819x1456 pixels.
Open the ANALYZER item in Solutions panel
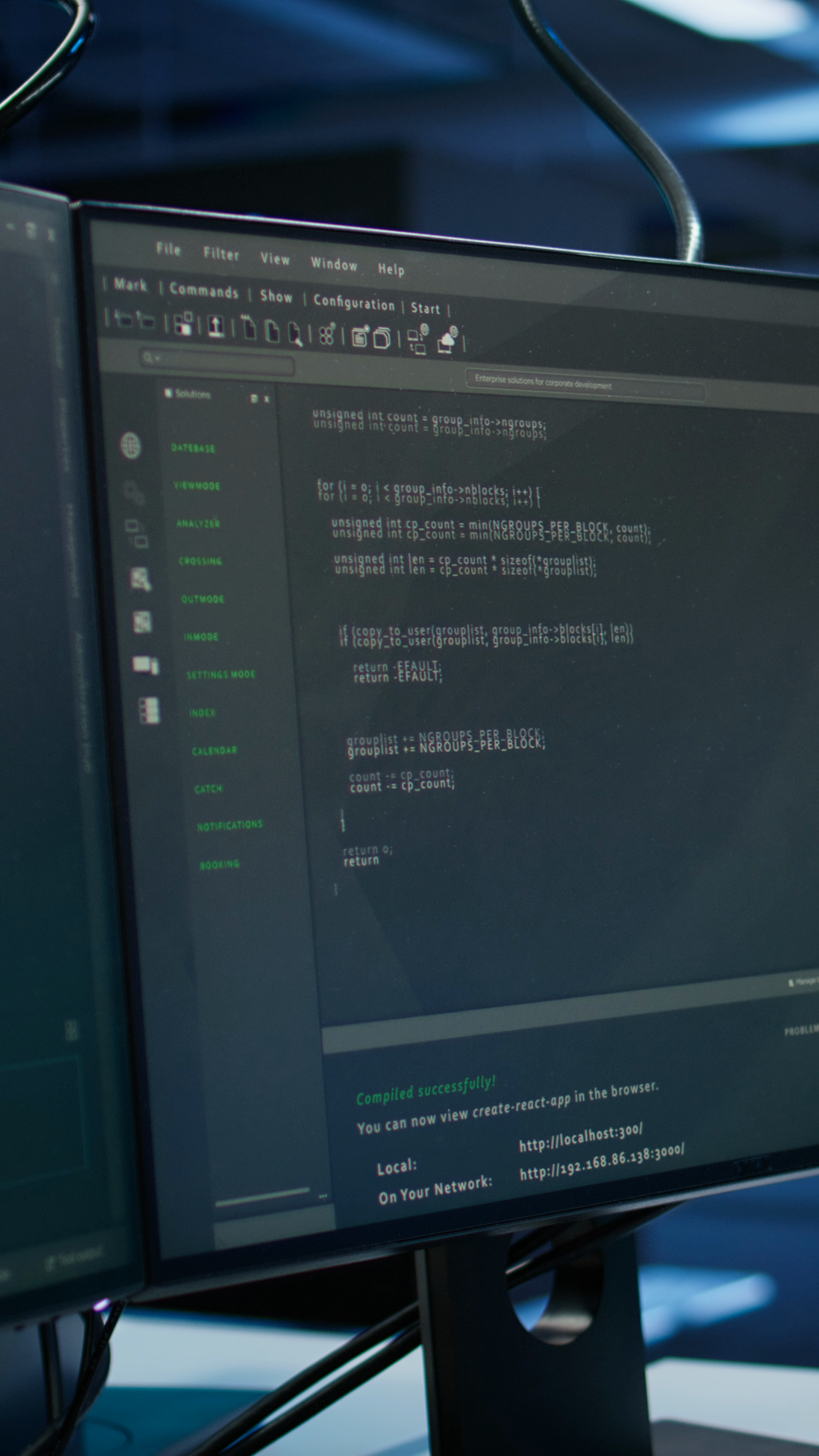pyautogui.click(x=198, y=523)
